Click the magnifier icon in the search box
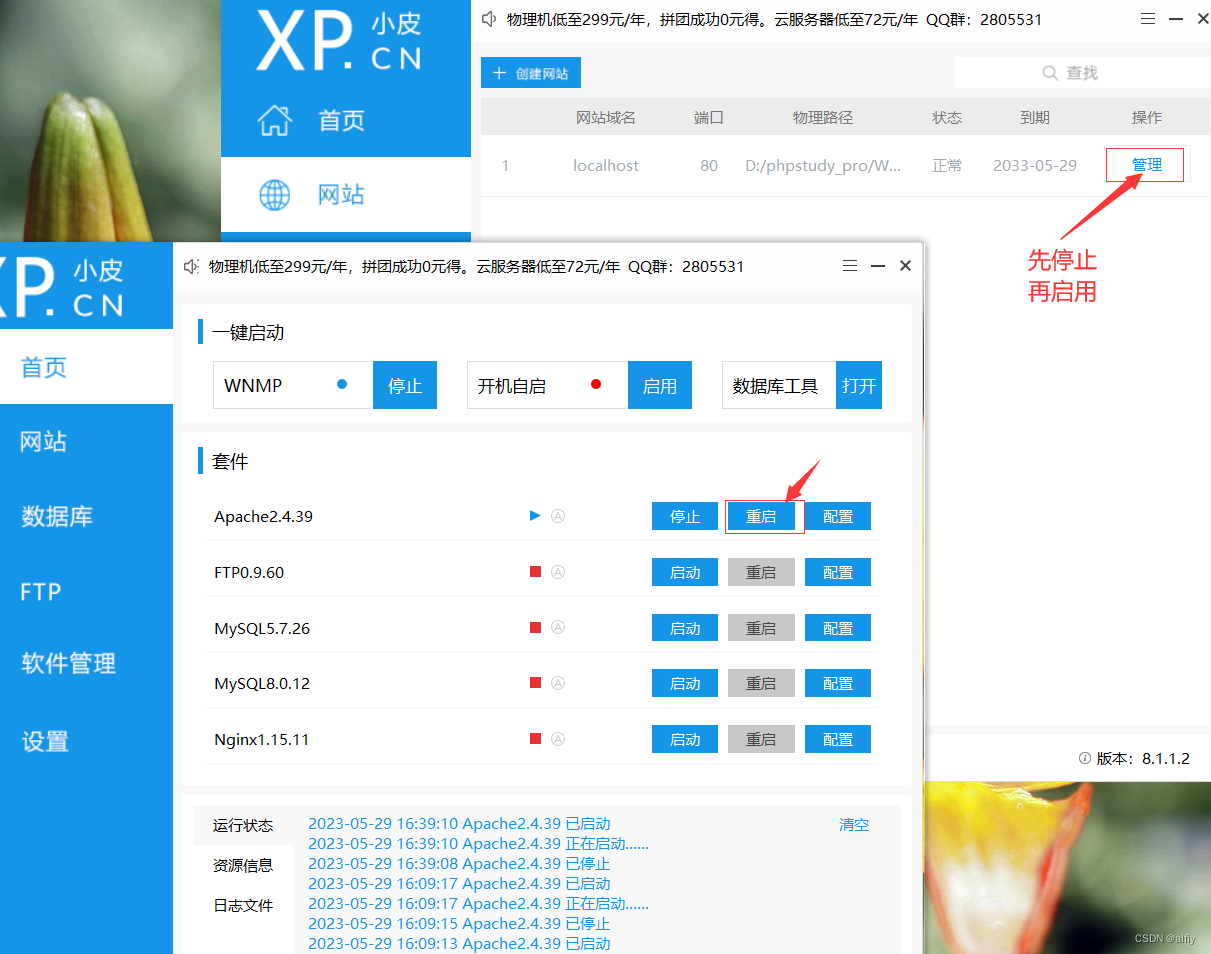The height and width of the screenshot is (954, 1211). click(x=1049, y=72)
